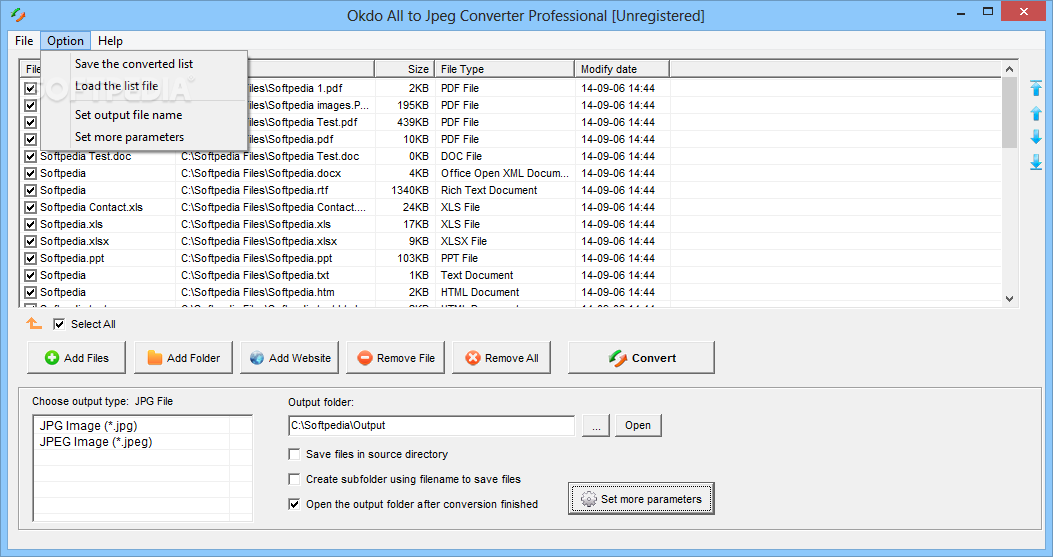Click the Open output folder button
The width and height of the screenshot is (1053, 557).
pyautogui.click(x=638, y=426)
